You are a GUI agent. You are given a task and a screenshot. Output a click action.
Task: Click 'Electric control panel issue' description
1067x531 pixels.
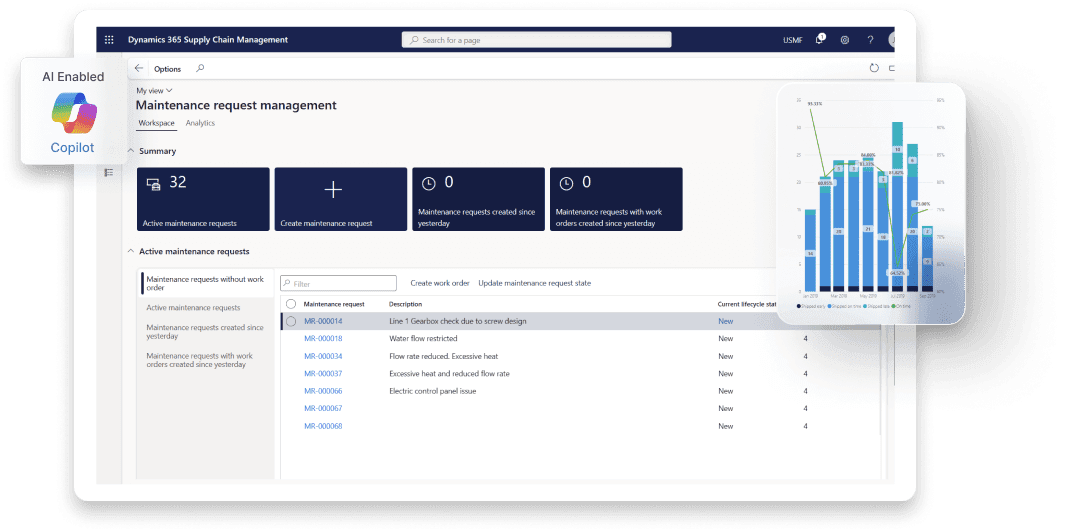tap(433, 391)
